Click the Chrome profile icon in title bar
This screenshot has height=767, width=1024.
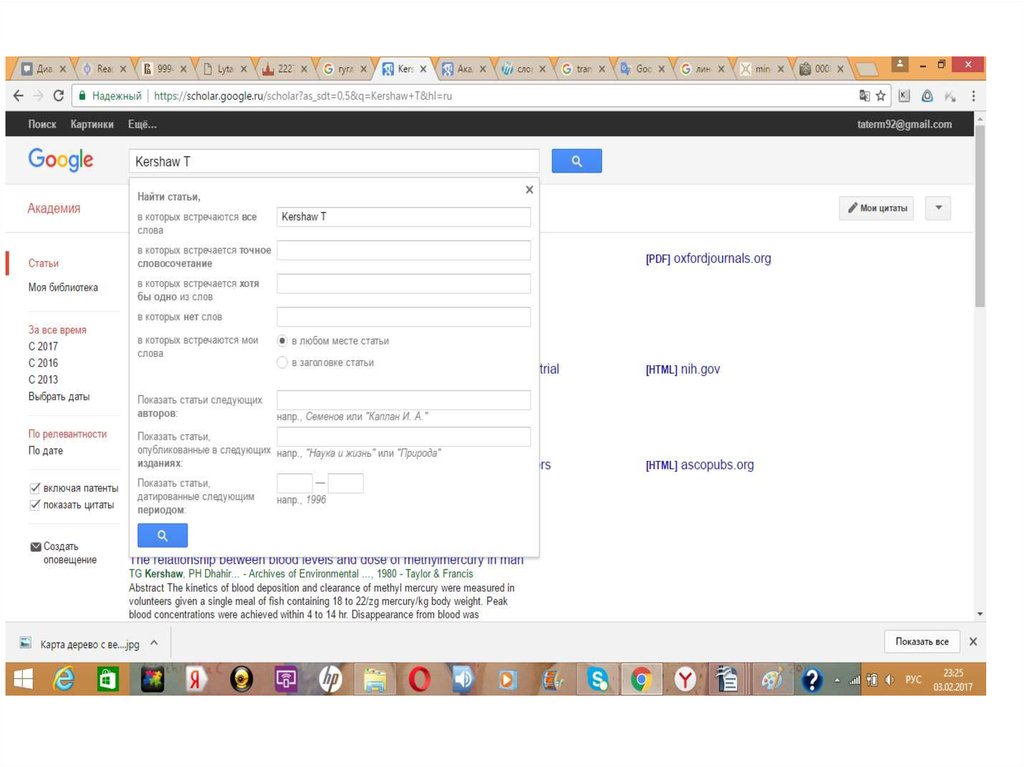(x=900, y=64)
